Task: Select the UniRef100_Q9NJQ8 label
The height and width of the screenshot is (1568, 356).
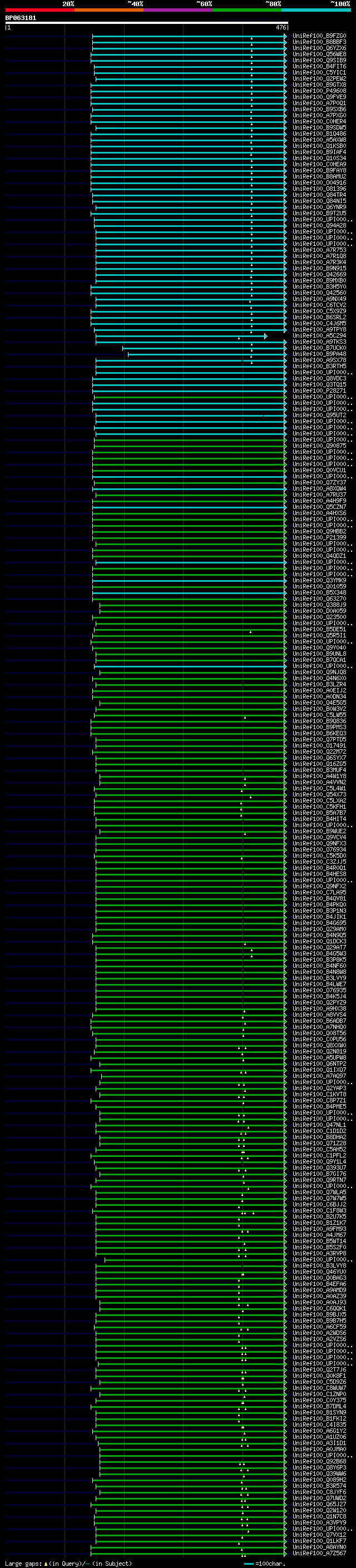Action: (x=319, y=672)
